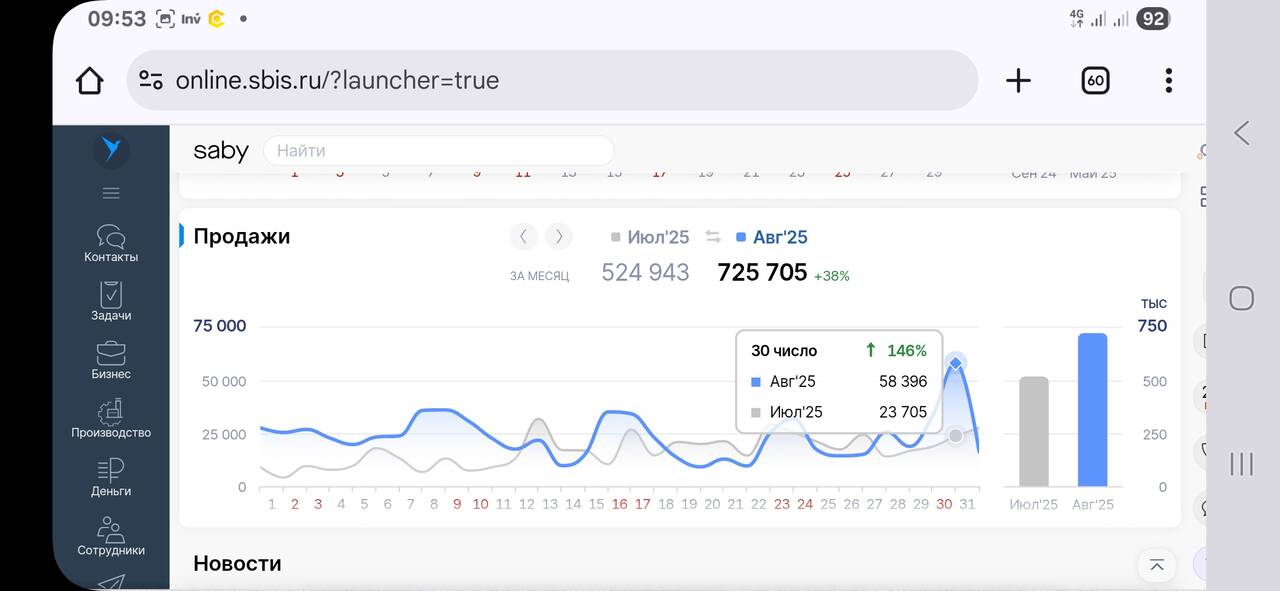This screenshot has width=1280, height=591.
Task: Swap compared months arrows icon
Action: tap(713, 237)
